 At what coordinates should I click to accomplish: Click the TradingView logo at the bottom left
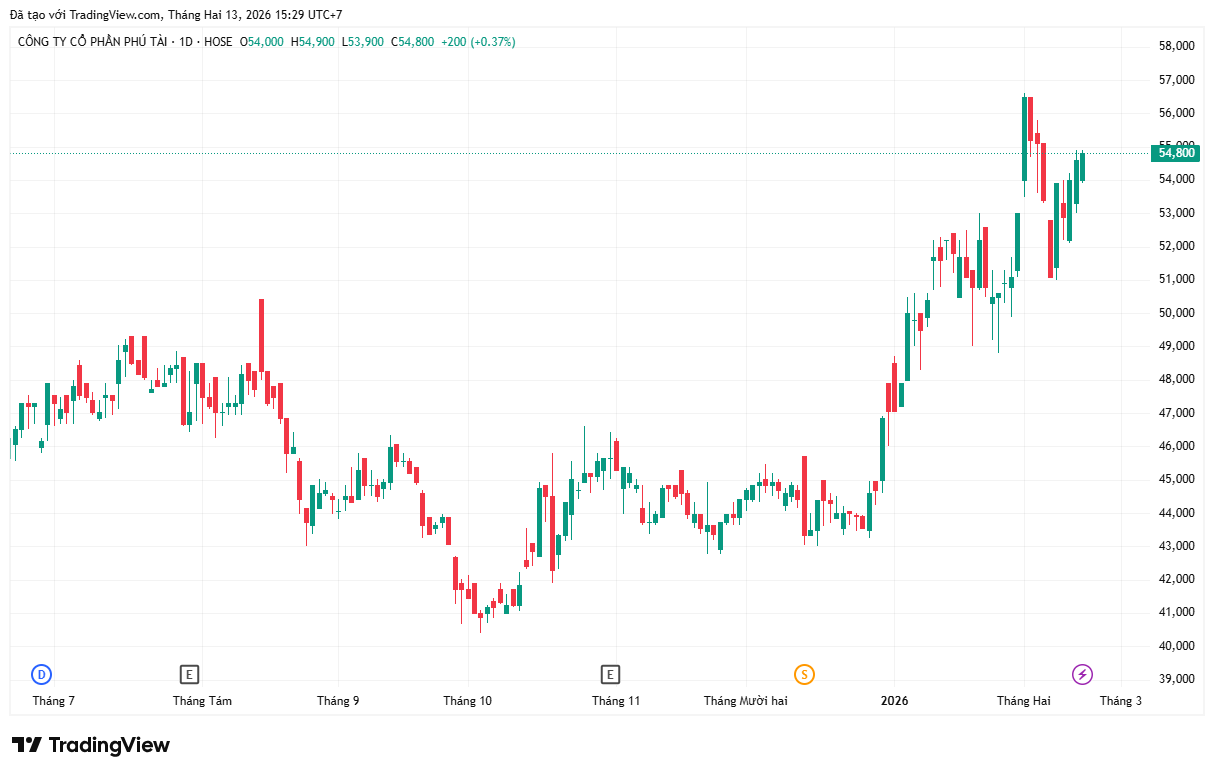pyautogui.click(x=91, y=745)
